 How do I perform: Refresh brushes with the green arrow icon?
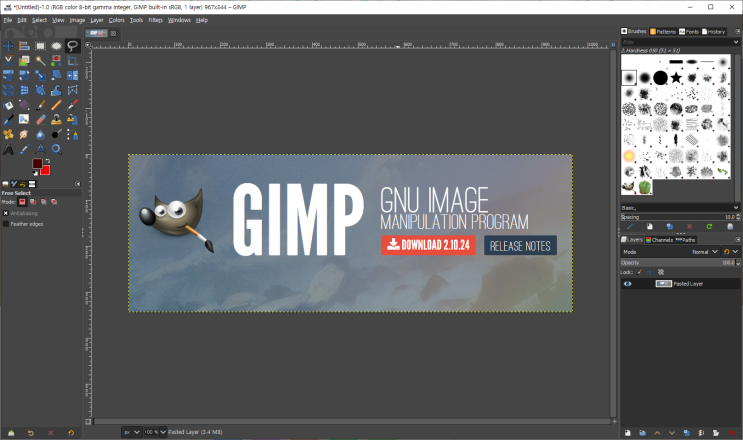tap(709, 227)
